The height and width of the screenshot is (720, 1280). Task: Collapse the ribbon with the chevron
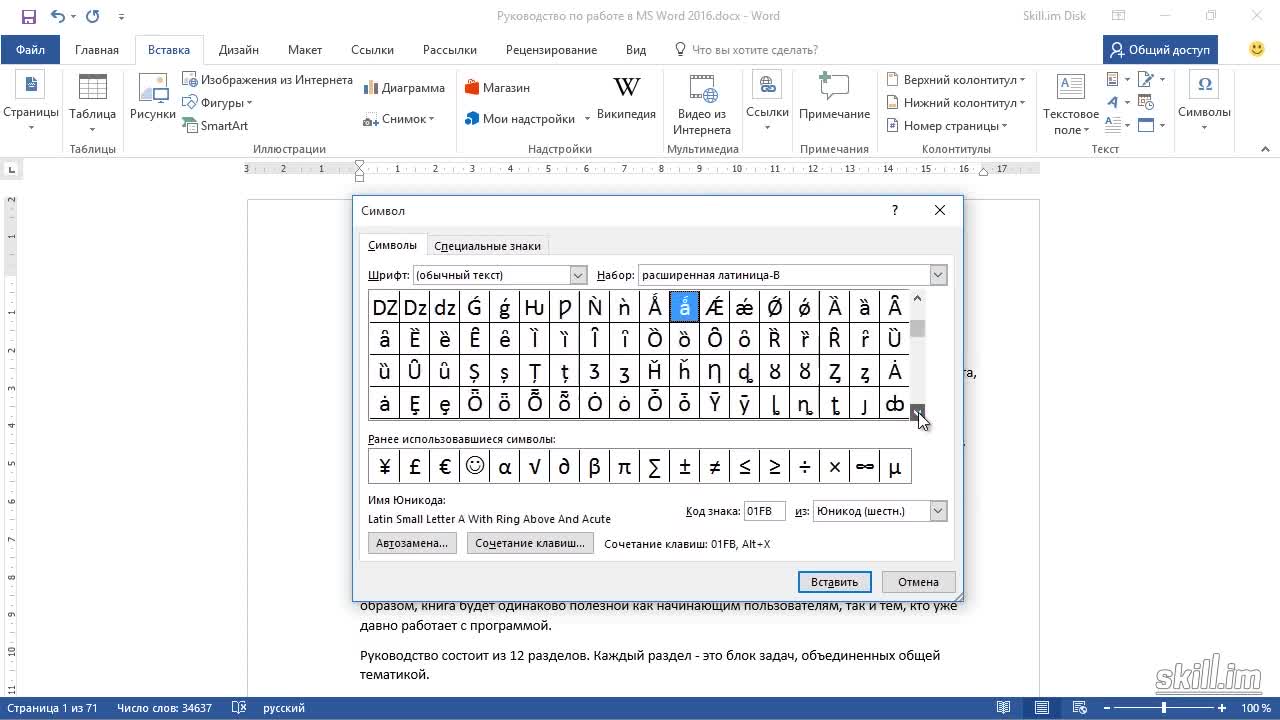(1265, 149)
